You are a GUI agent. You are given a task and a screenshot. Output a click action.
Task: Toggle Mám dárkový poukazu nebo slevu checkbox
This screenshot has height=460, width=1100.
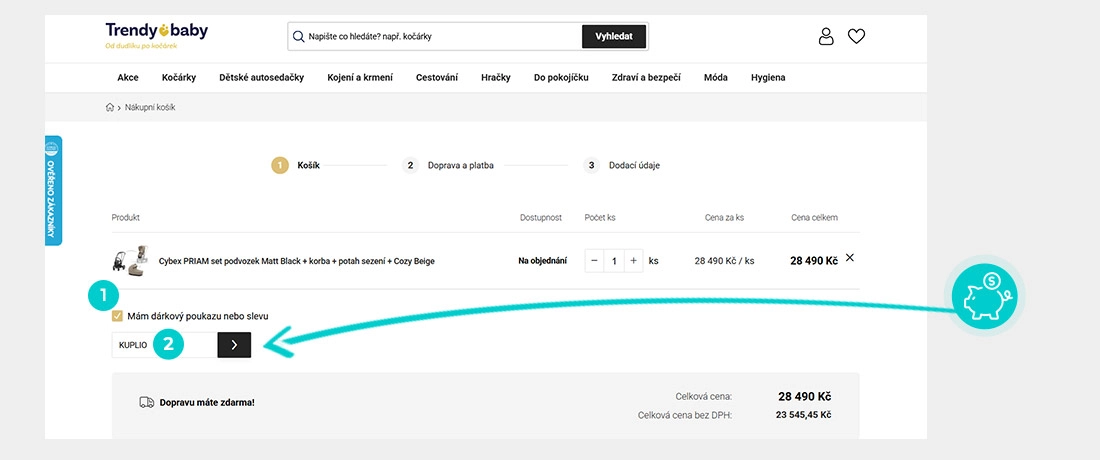pyautogui.click(x=117, y=316)
